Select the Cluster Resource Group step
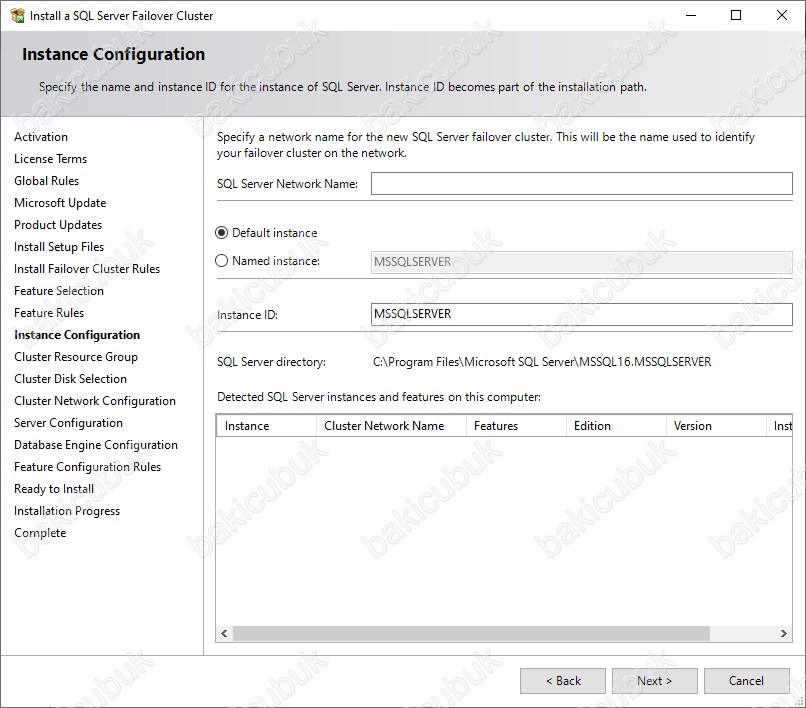Screen dimensions: 806x708 [x=76, y=357]
